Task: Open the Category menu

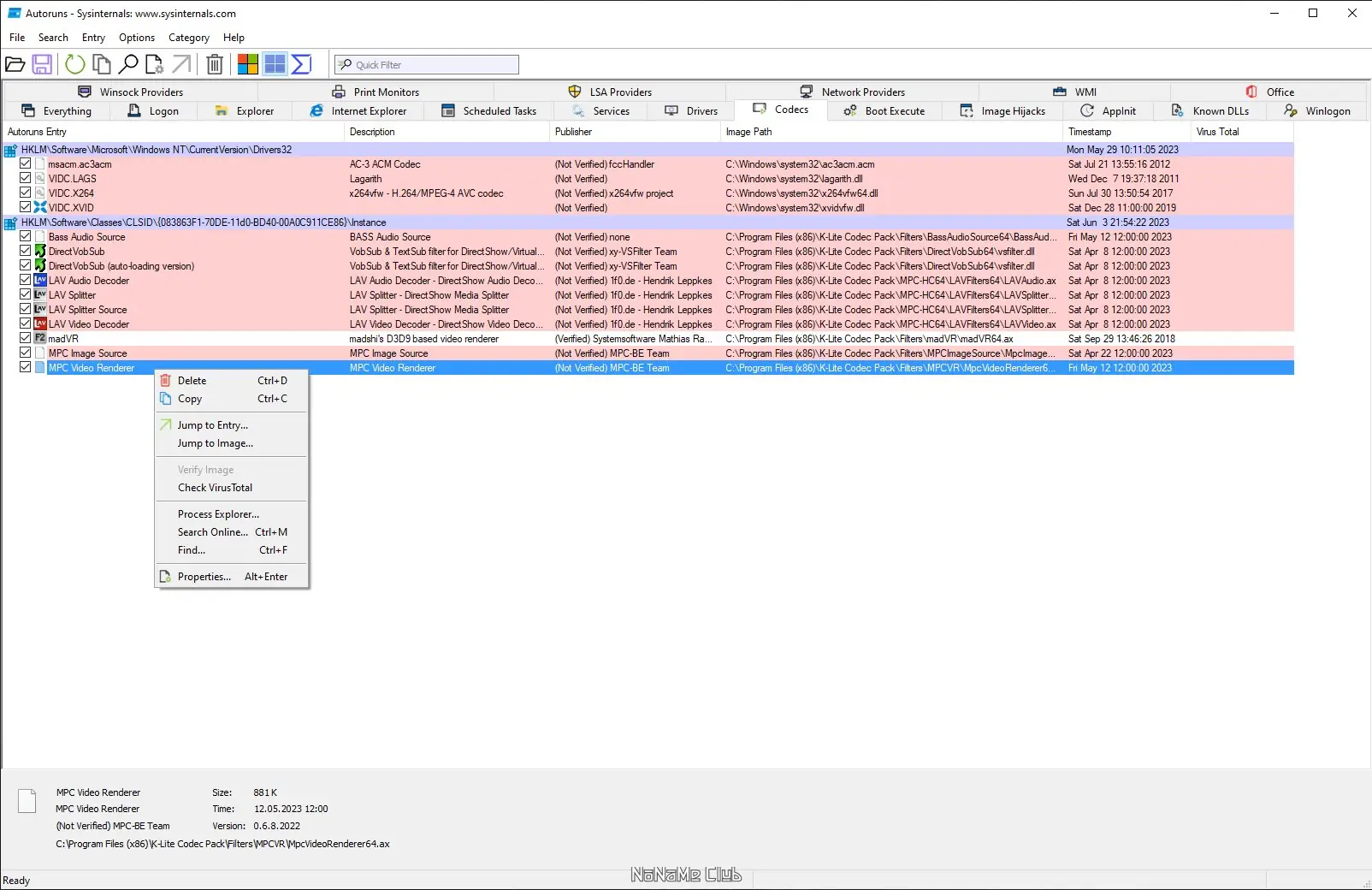Action: click(189, 38)
